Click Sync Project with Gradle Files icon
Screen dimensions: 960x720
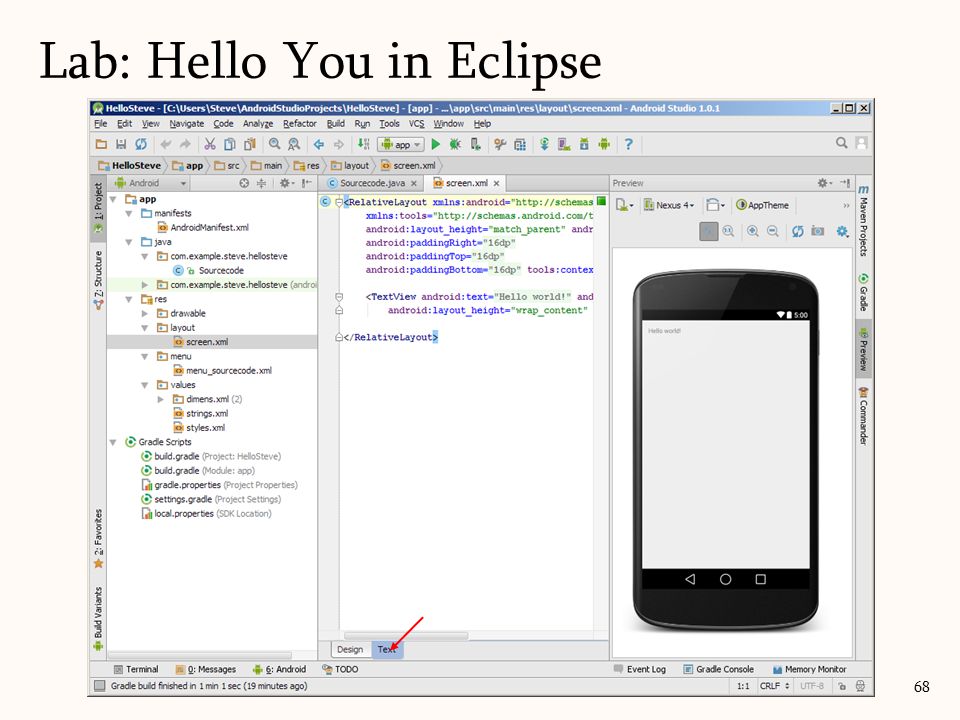click(x=544, y=144)
